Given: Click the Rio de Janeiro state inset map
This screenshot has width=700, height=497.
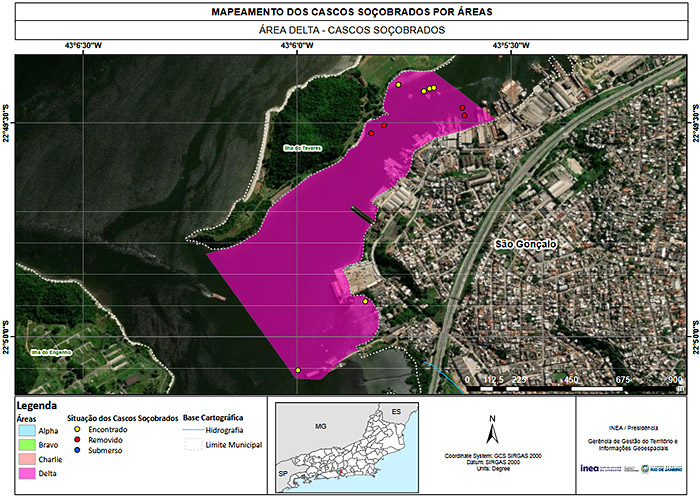Looking at the screenshot, I should click(347, 447).
